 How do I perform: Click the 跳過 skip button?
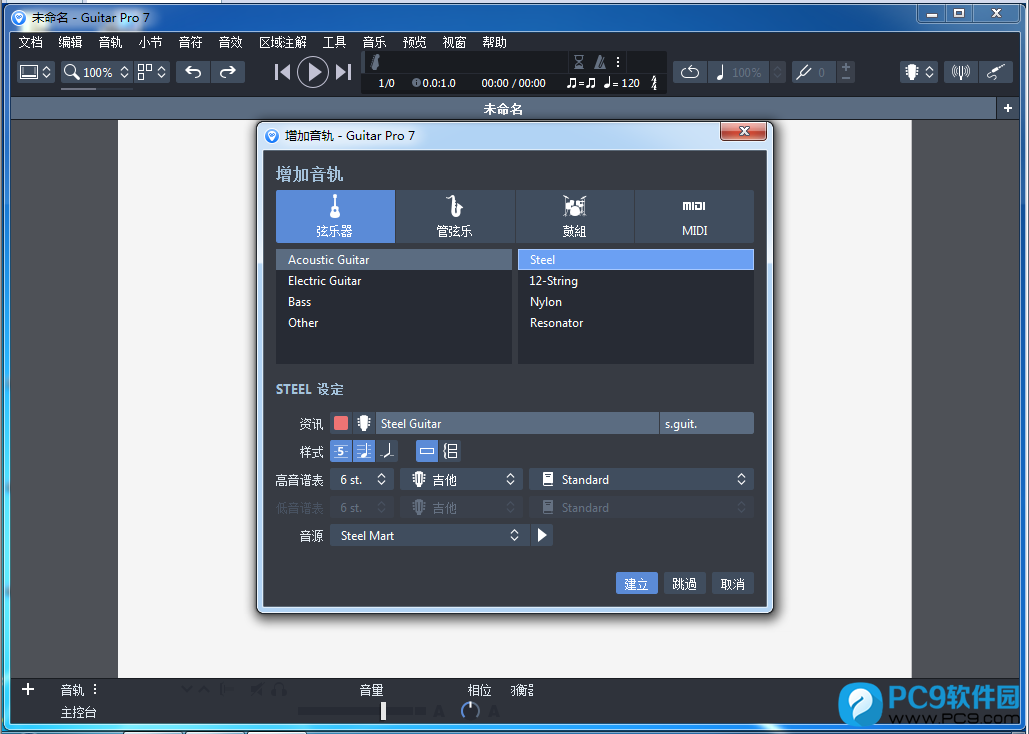point(684,583)
